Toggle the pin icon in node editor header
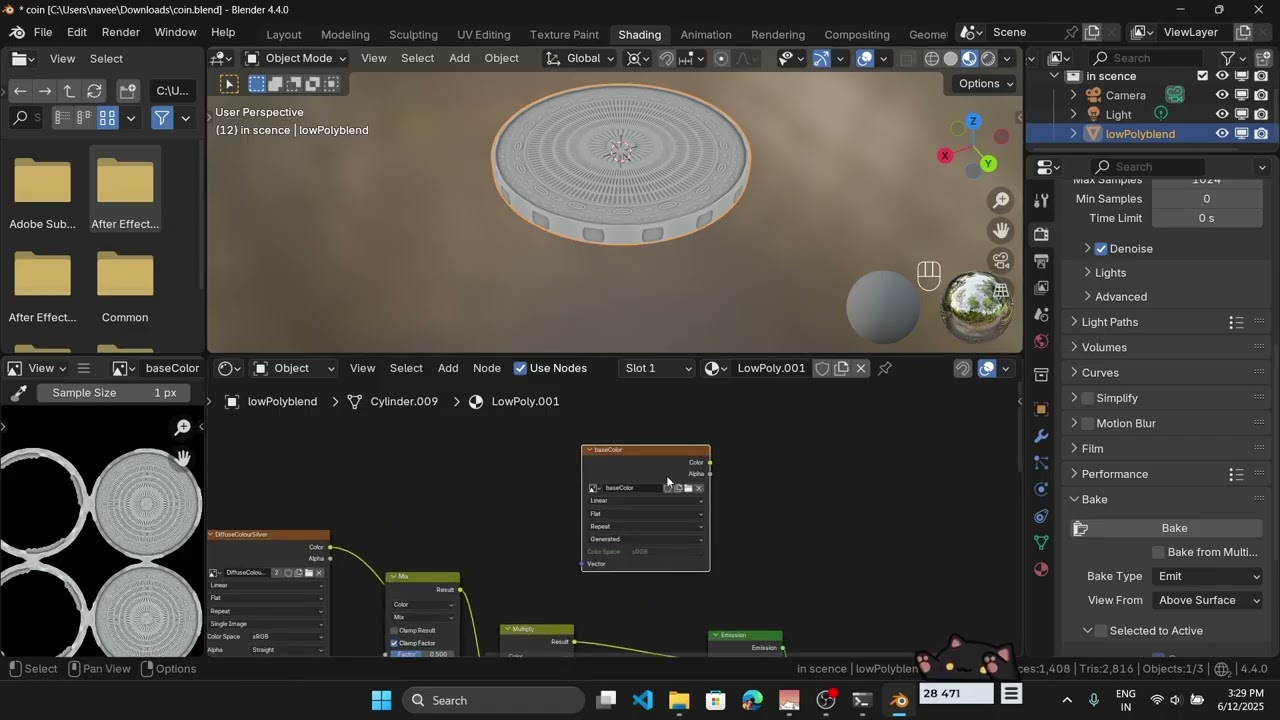Viewport: 1280px width, 720px height. (885, 368)
